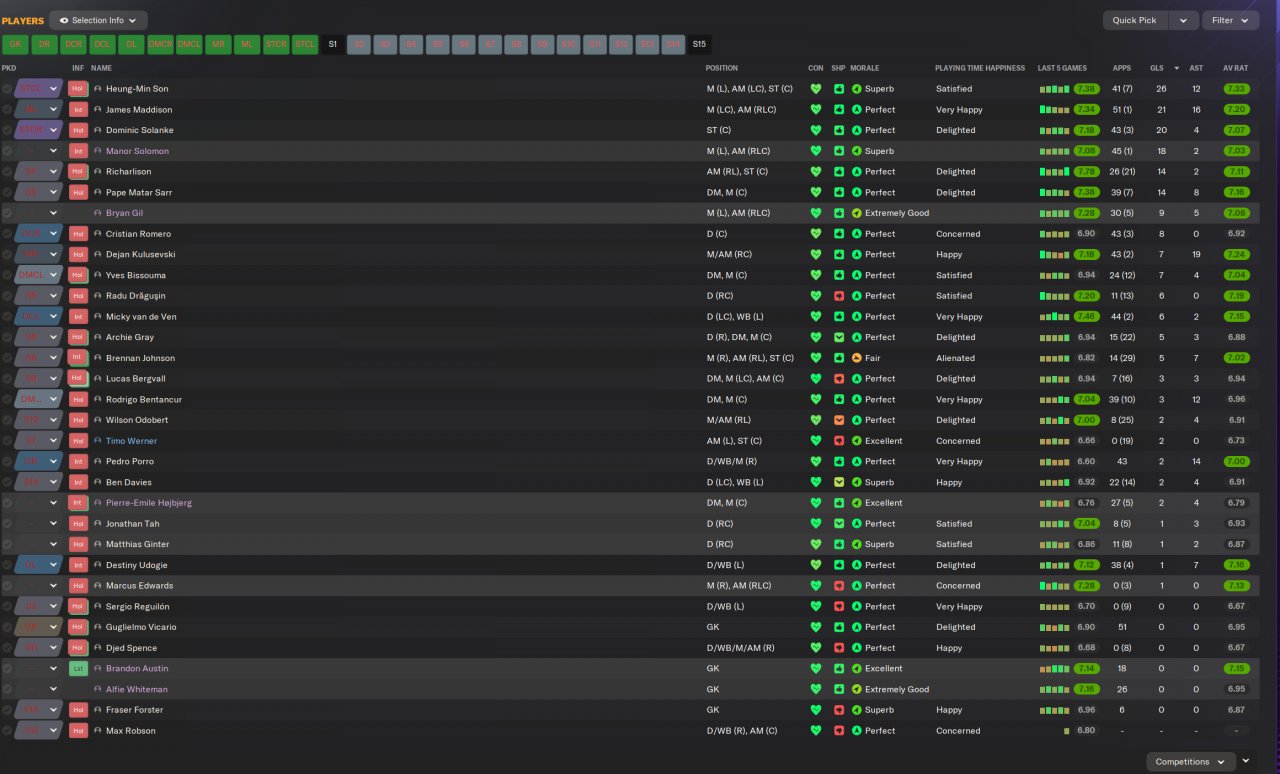Click Dejan Kulusevski's 19 assists value
The width and height of the screenshot is (1280, 774).
pos(1196,255)
